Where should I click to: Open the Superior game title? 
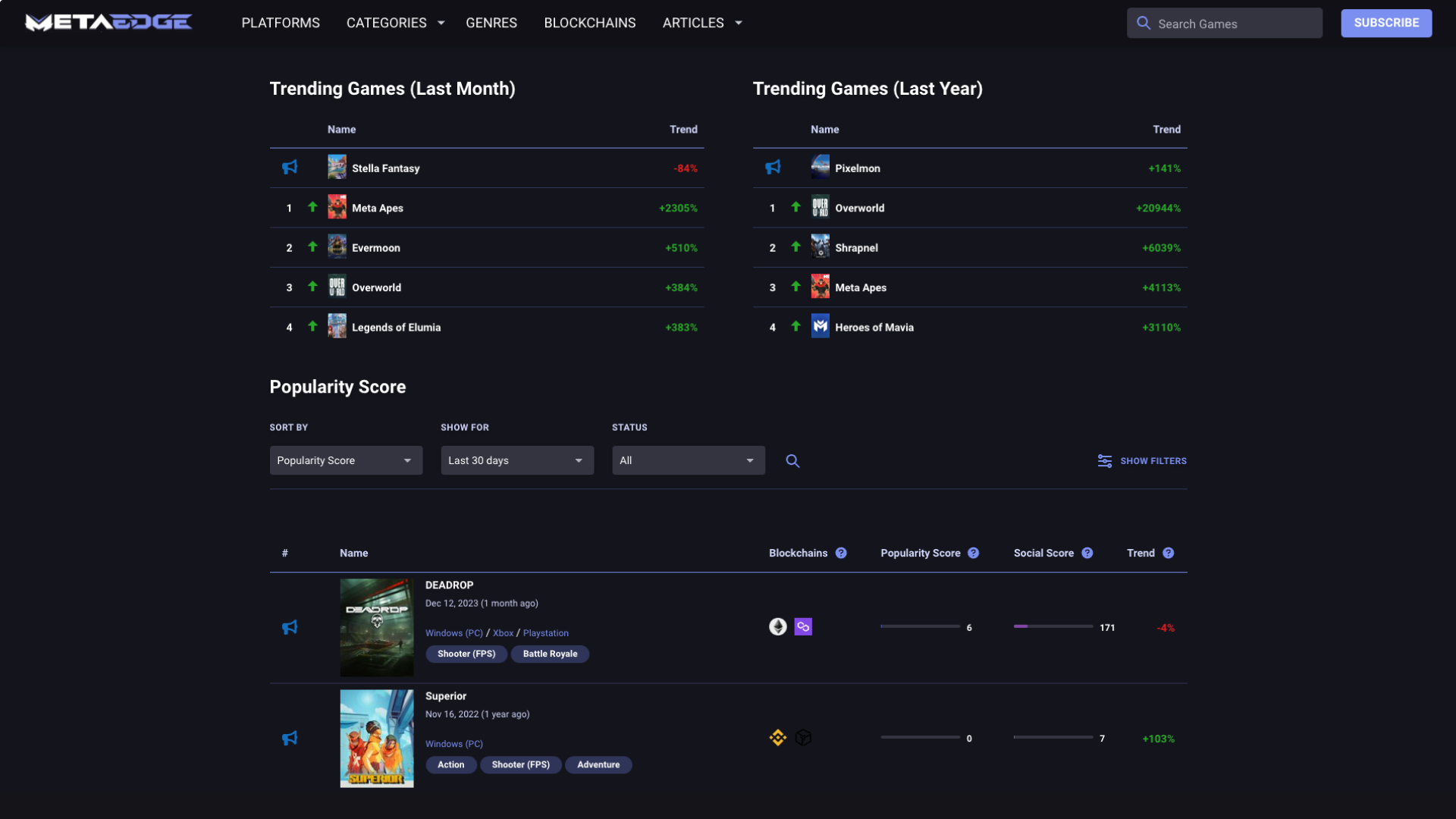[x=445, y=695]
